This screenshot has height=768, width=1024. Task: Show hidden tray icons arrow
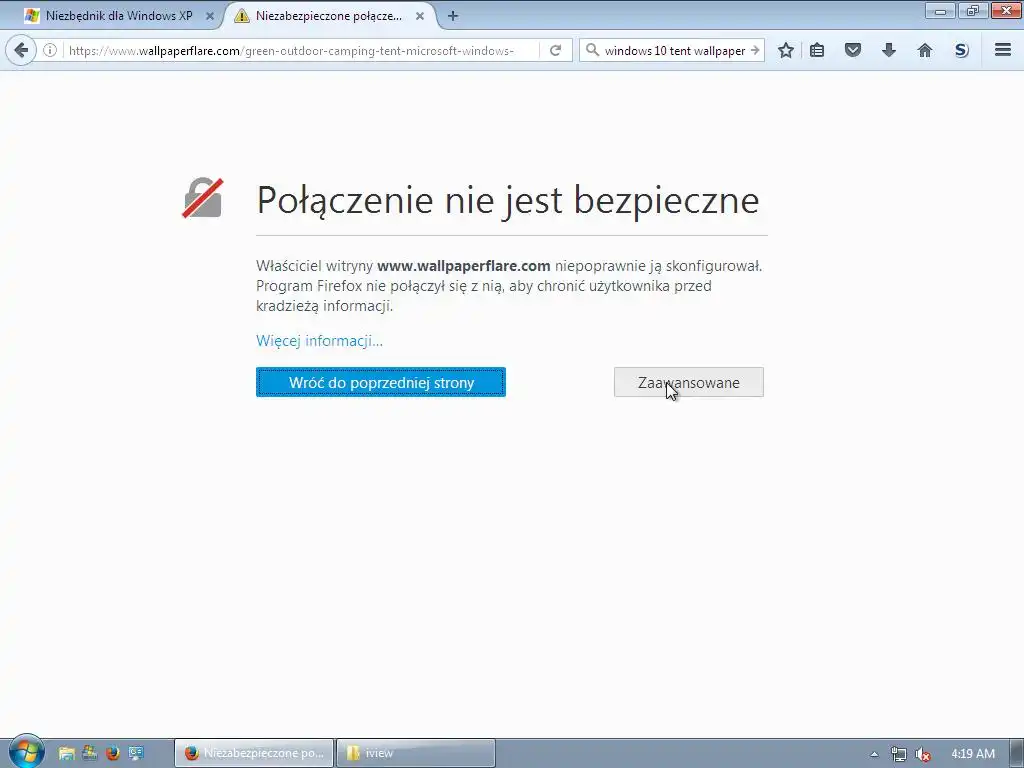coord(874,754)
